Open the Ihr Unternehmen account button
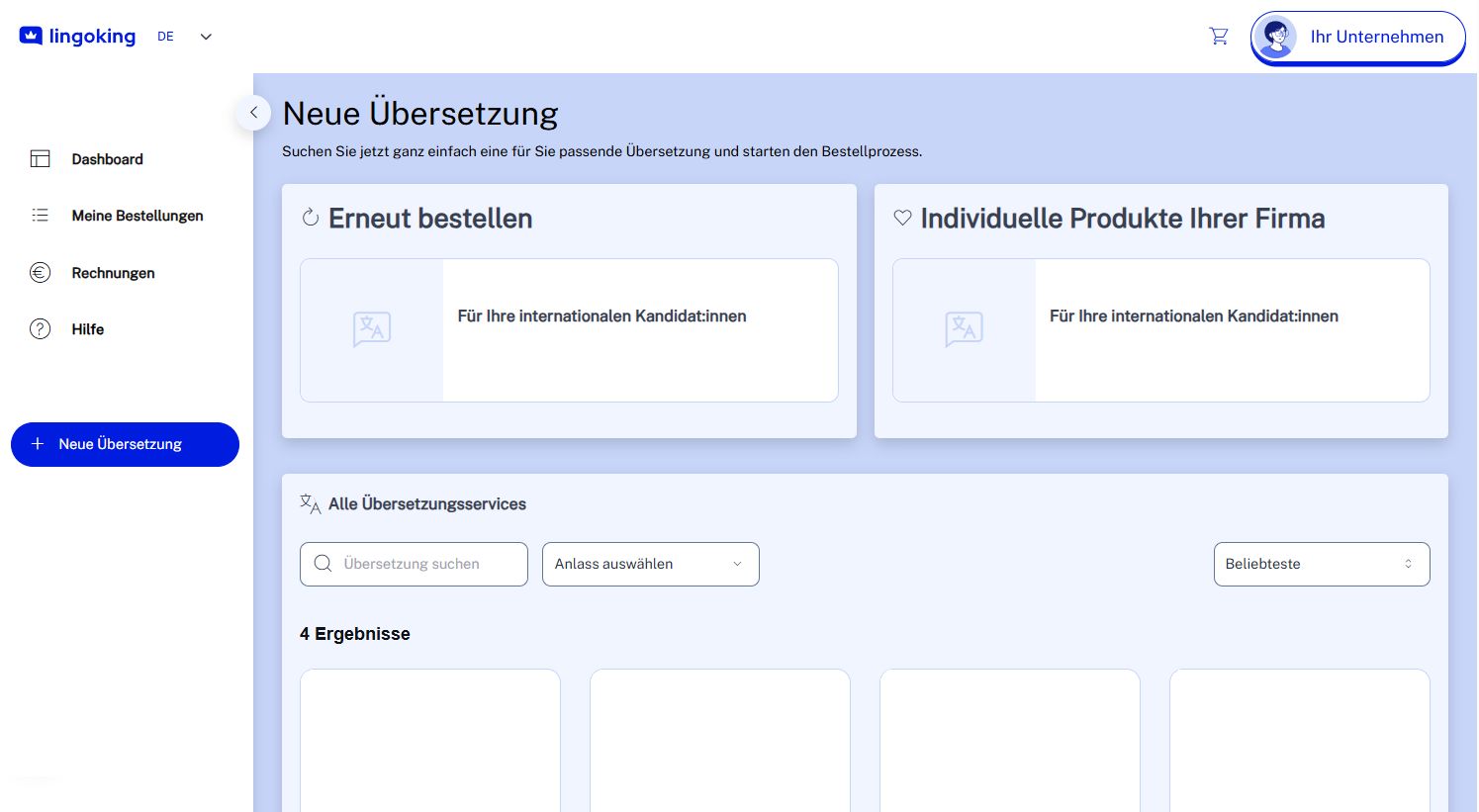Viewport: 1479px width, 812px height. pos(1375,38)
